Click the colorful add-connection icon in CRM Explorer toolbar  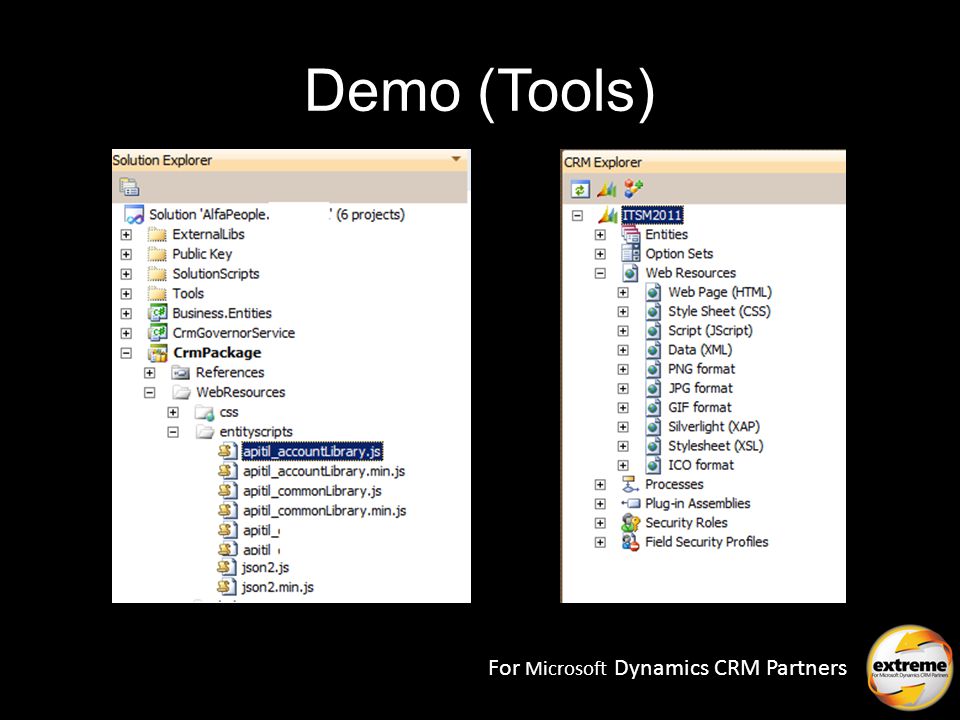pyautogui.click(x=633, y=189)
